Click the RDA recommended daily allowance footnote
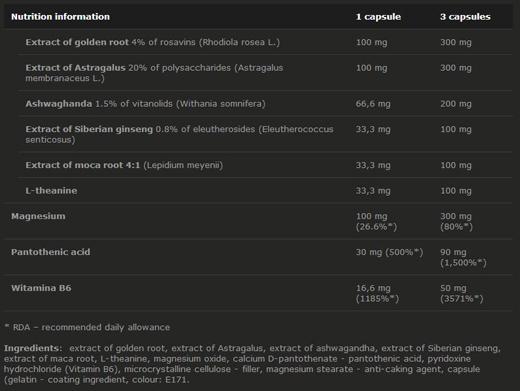 (87, 327)
